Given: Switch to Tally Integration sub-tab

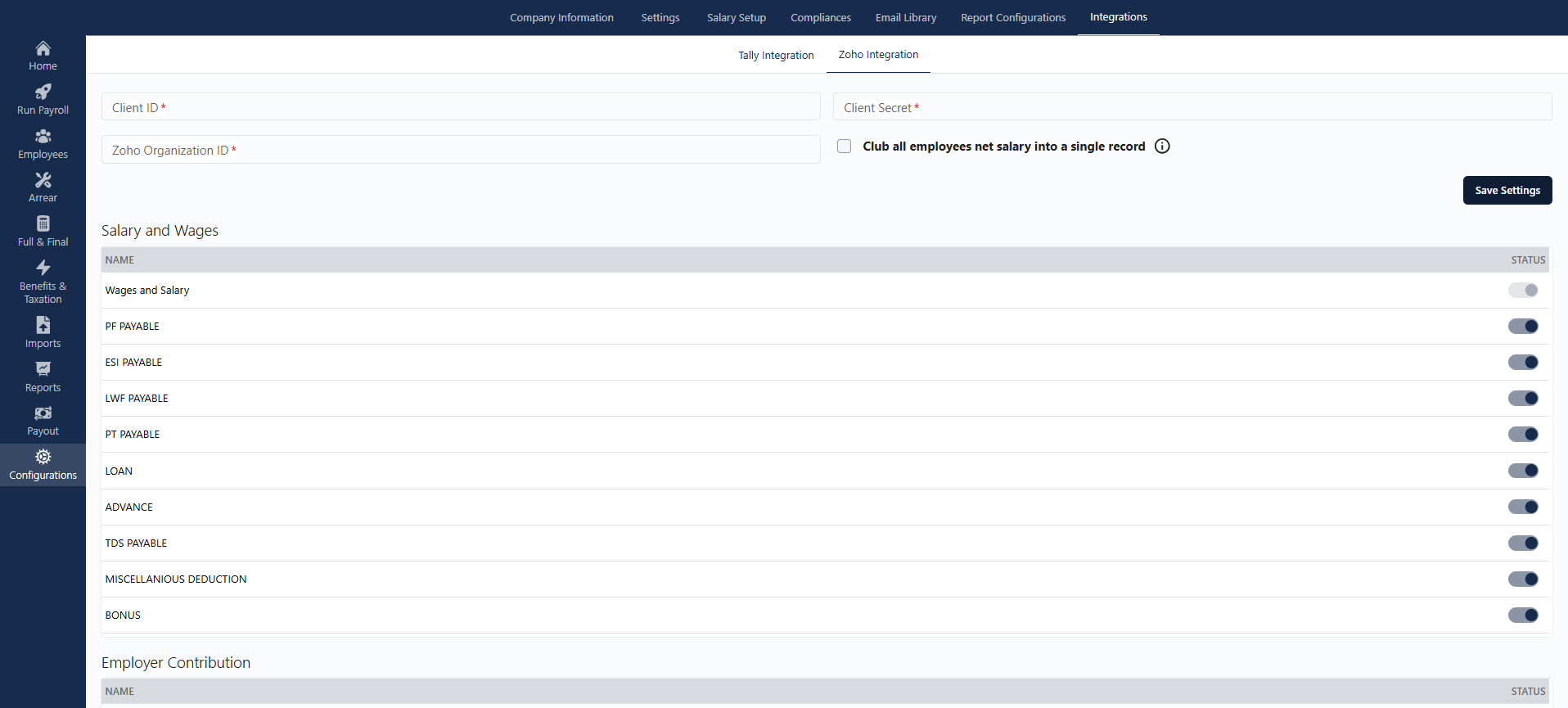Looking at the screenshot, I should coord(776,55).
